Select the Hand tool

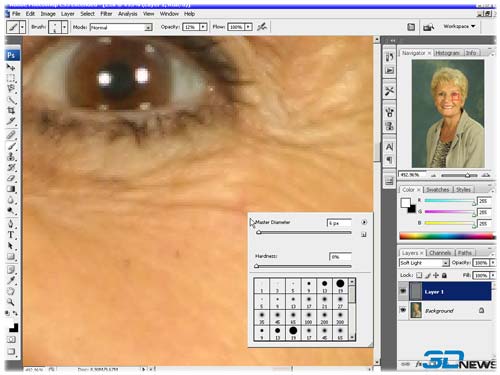pos(11,291)
